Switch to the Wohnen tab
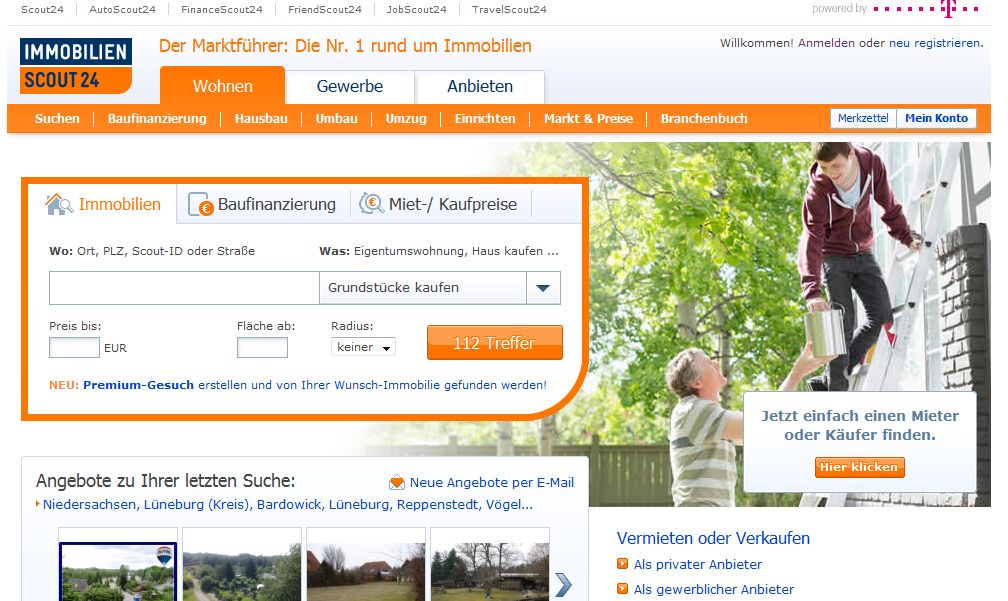 222,85
